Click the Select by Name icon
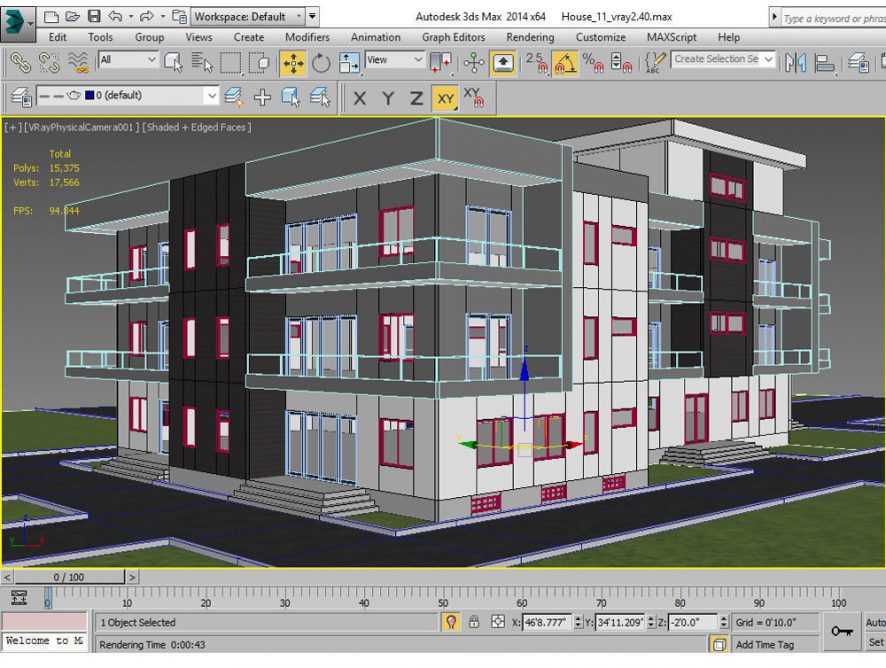The width and height of the screenshot is (886, 668). click(x=202, y=62)
